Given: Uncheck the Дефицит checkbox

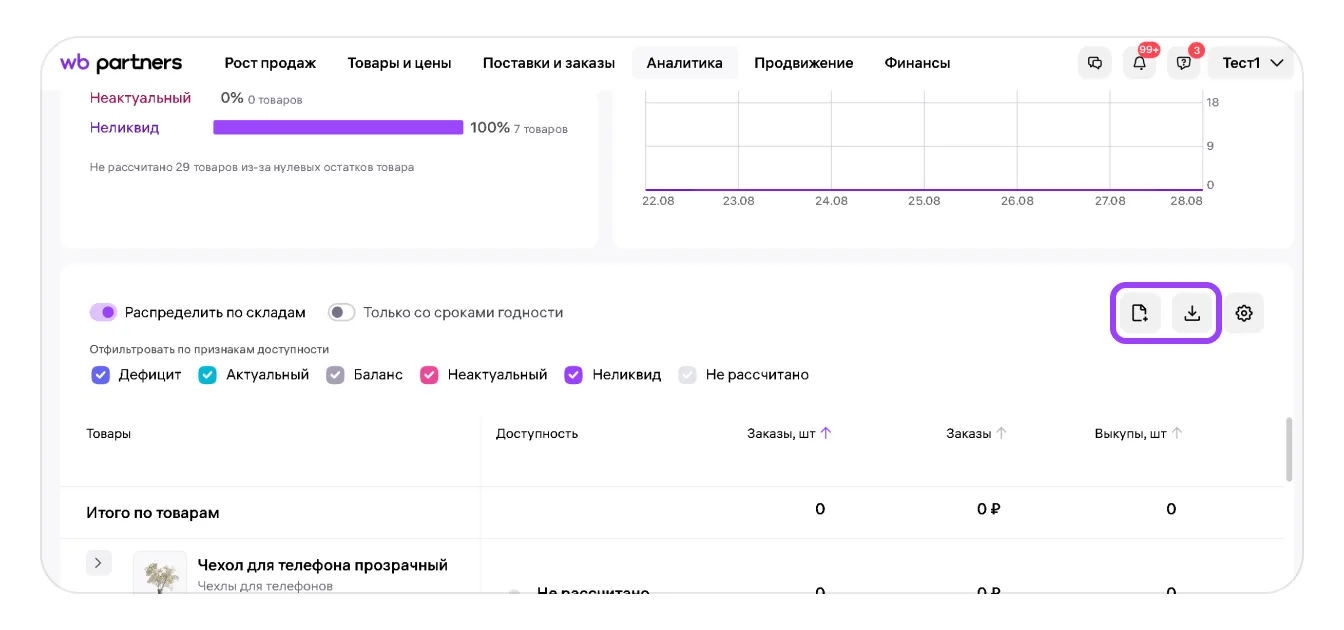Looking at the screenshot, I should (100, 375).
